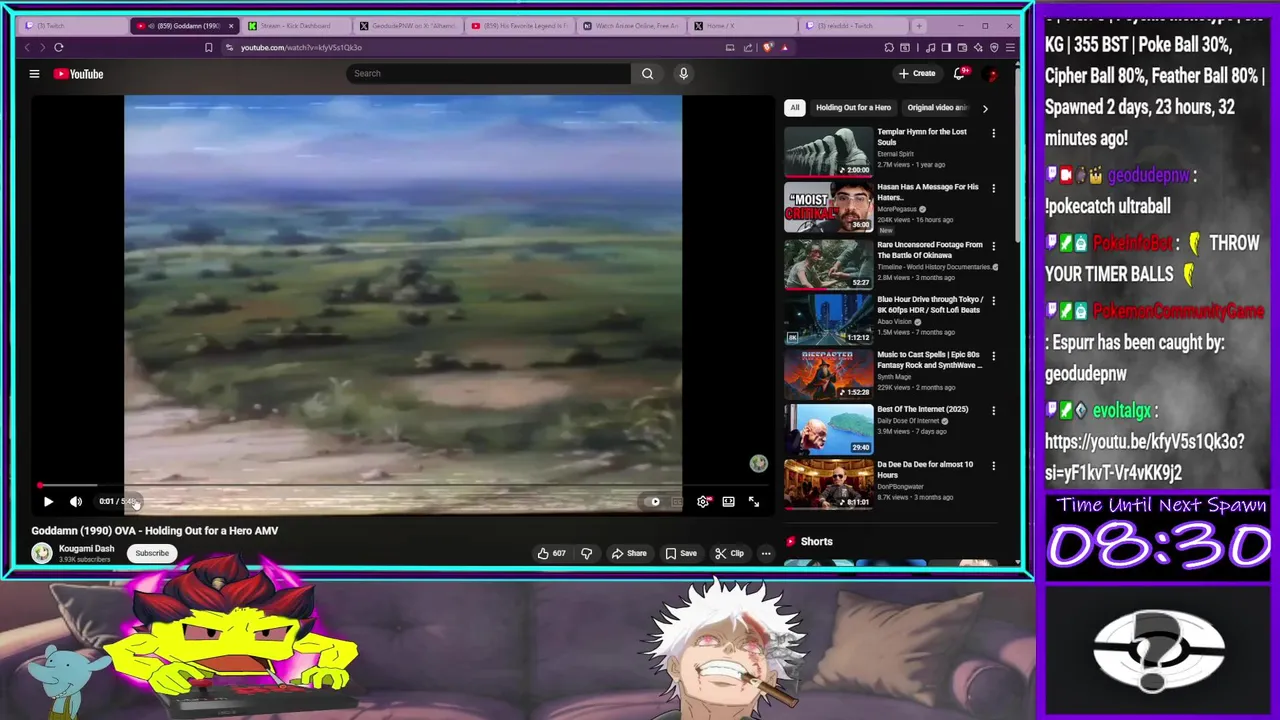Toggle closed captions in the player
1280x720 pixels.
[677, 502]
